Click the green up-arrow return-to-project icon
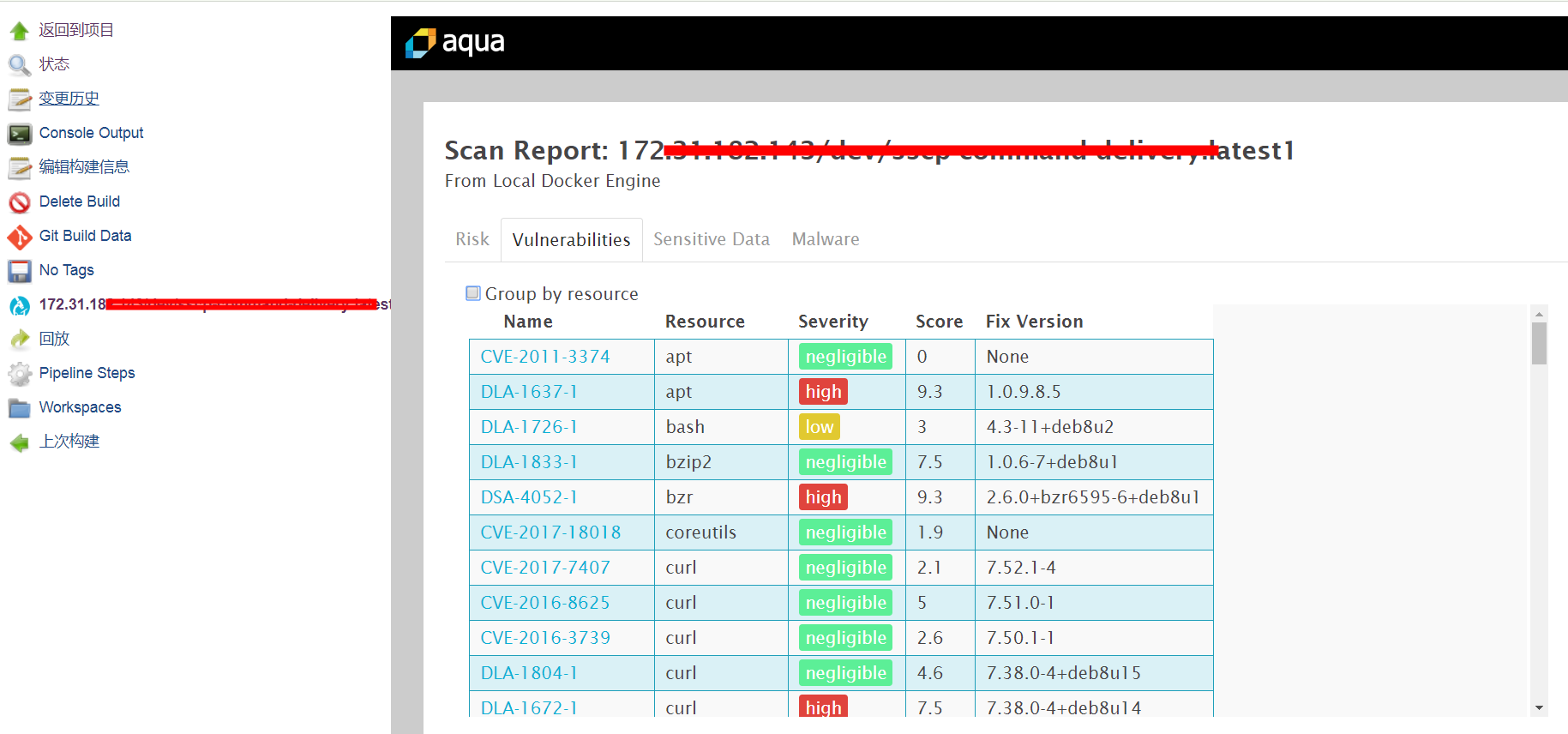The image size is (1568, 734). pos(20,31)
